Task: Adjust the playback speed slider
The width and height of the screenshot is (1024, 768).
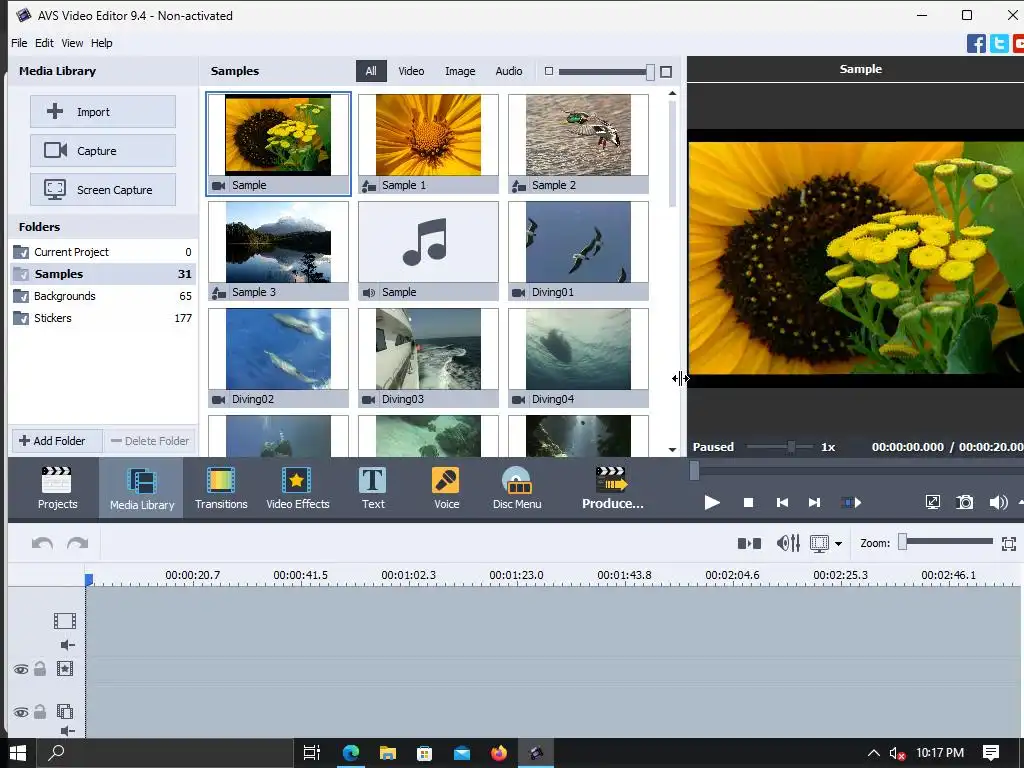Action: point(780,447)
